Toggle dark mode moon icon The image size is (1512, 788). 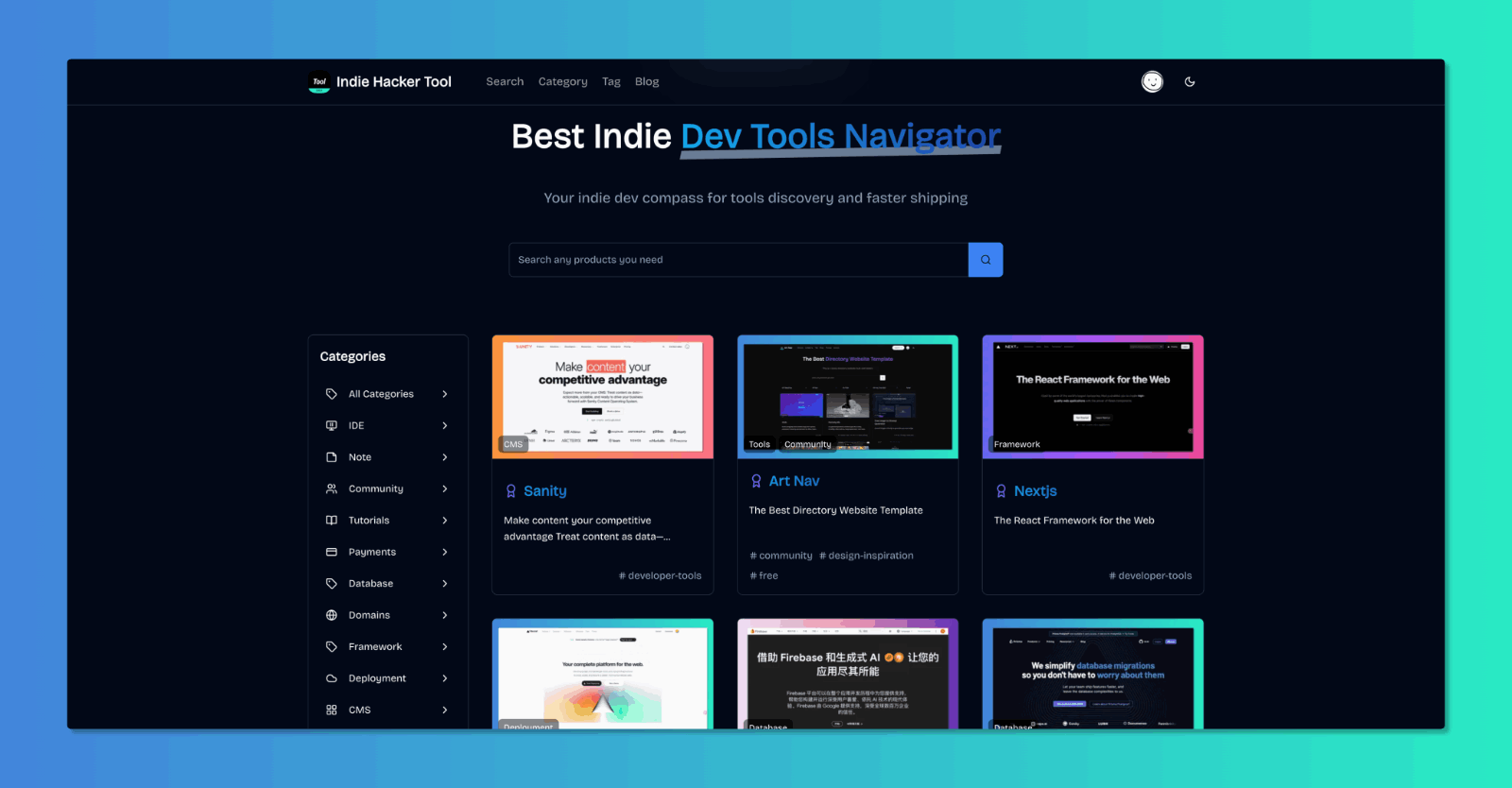(1190, 82)
